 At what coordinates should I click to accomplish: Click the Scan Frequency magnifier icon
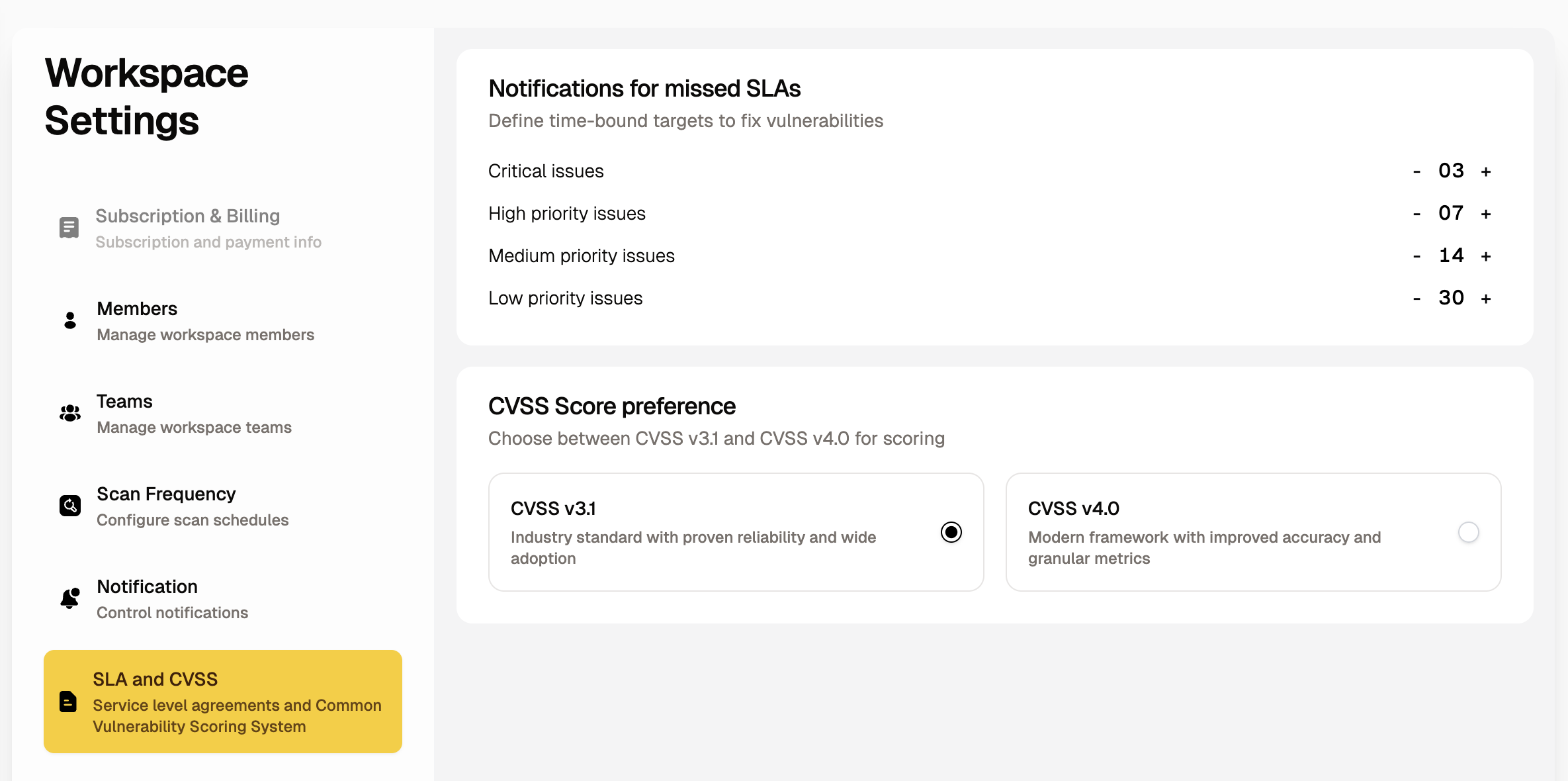tap(68, 506)
